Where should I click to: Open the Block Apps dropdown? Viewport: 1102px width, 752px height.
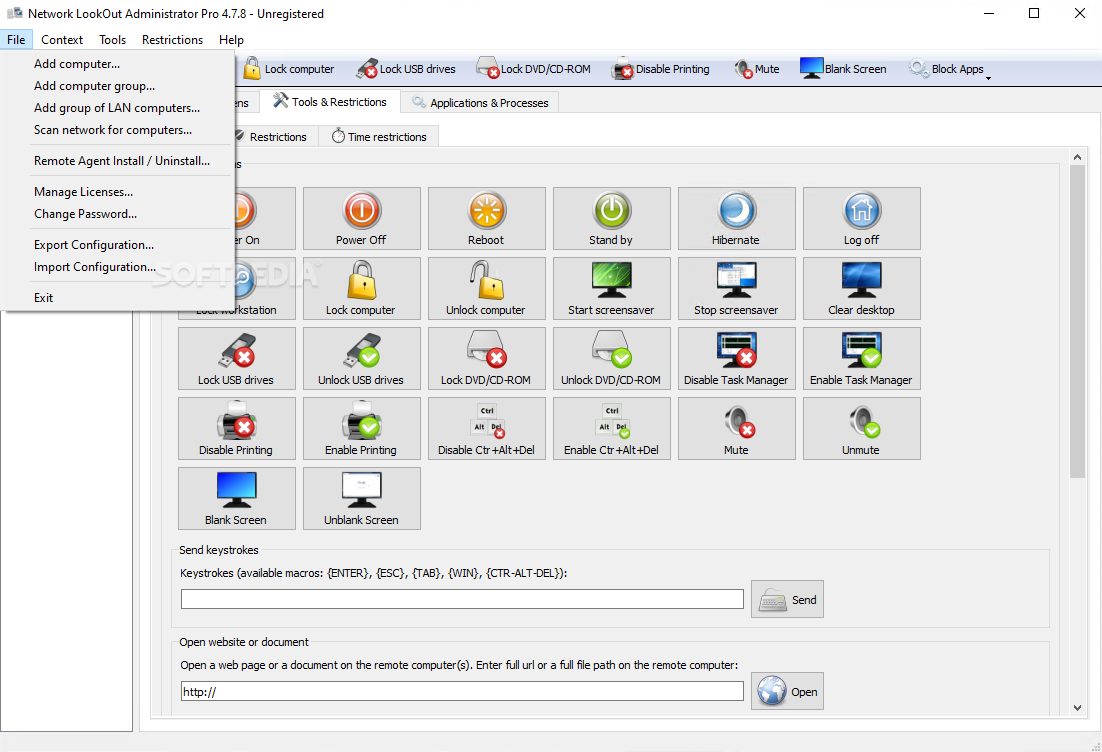(x=946, y=69)
